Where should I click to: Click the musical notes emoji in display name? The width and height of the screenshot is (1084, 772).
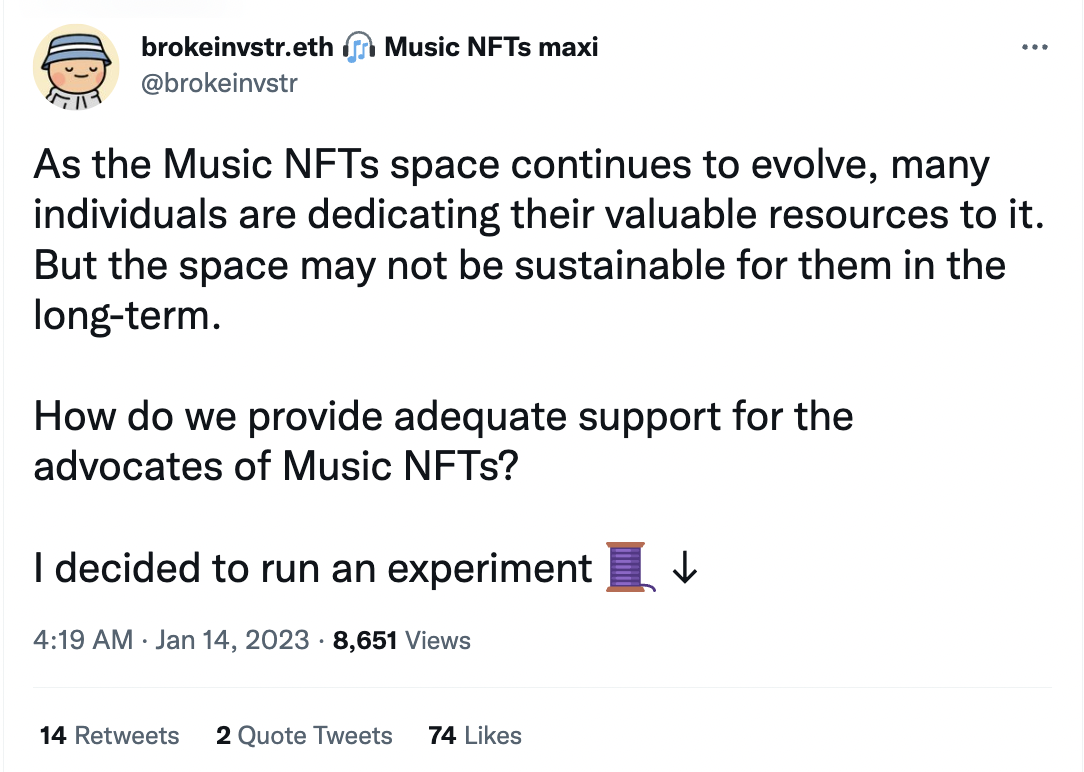click(x=360, y=46)
